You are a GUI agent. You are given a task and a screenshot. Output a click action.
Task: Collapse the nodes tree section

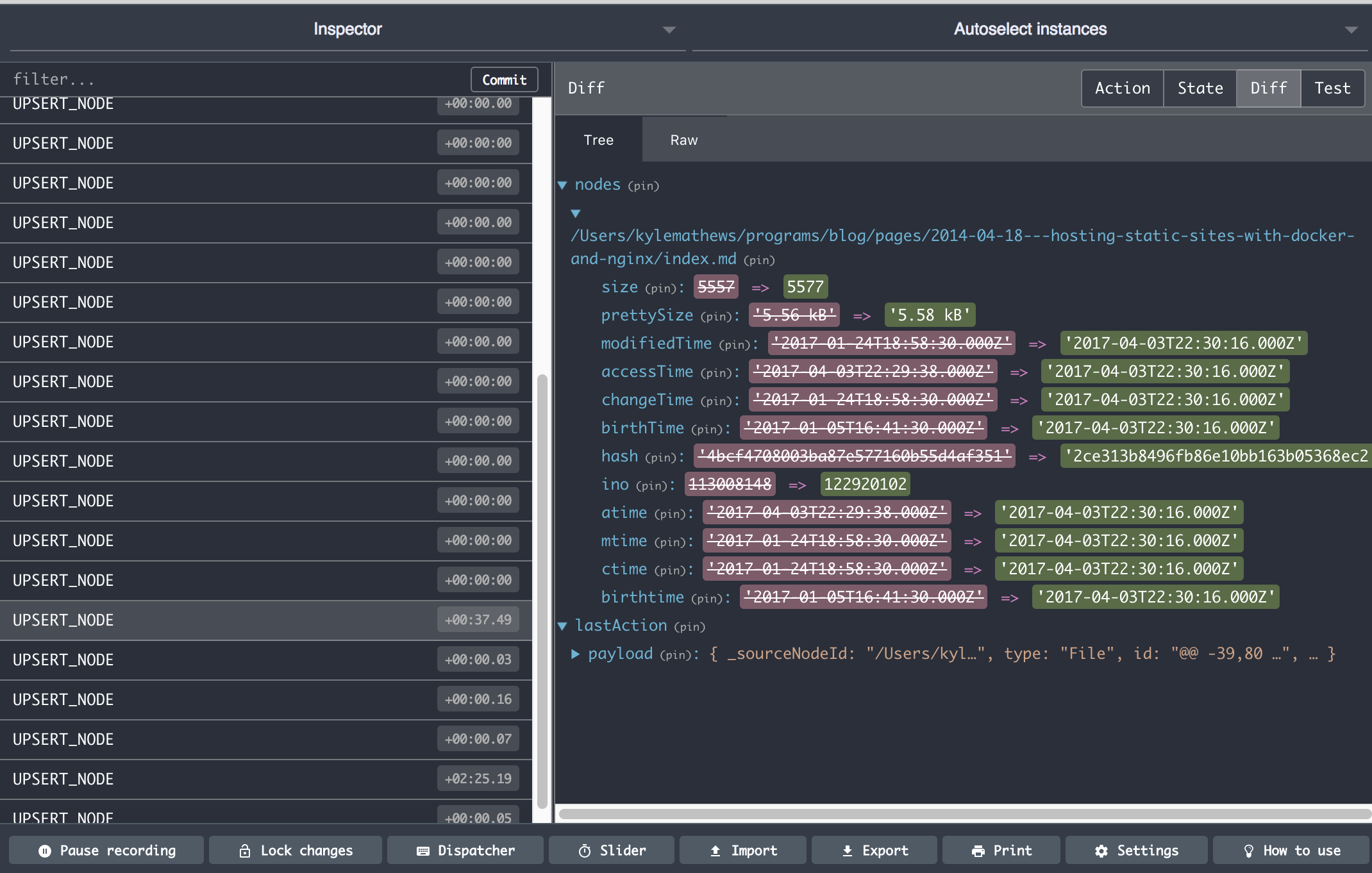coord(566,184)
